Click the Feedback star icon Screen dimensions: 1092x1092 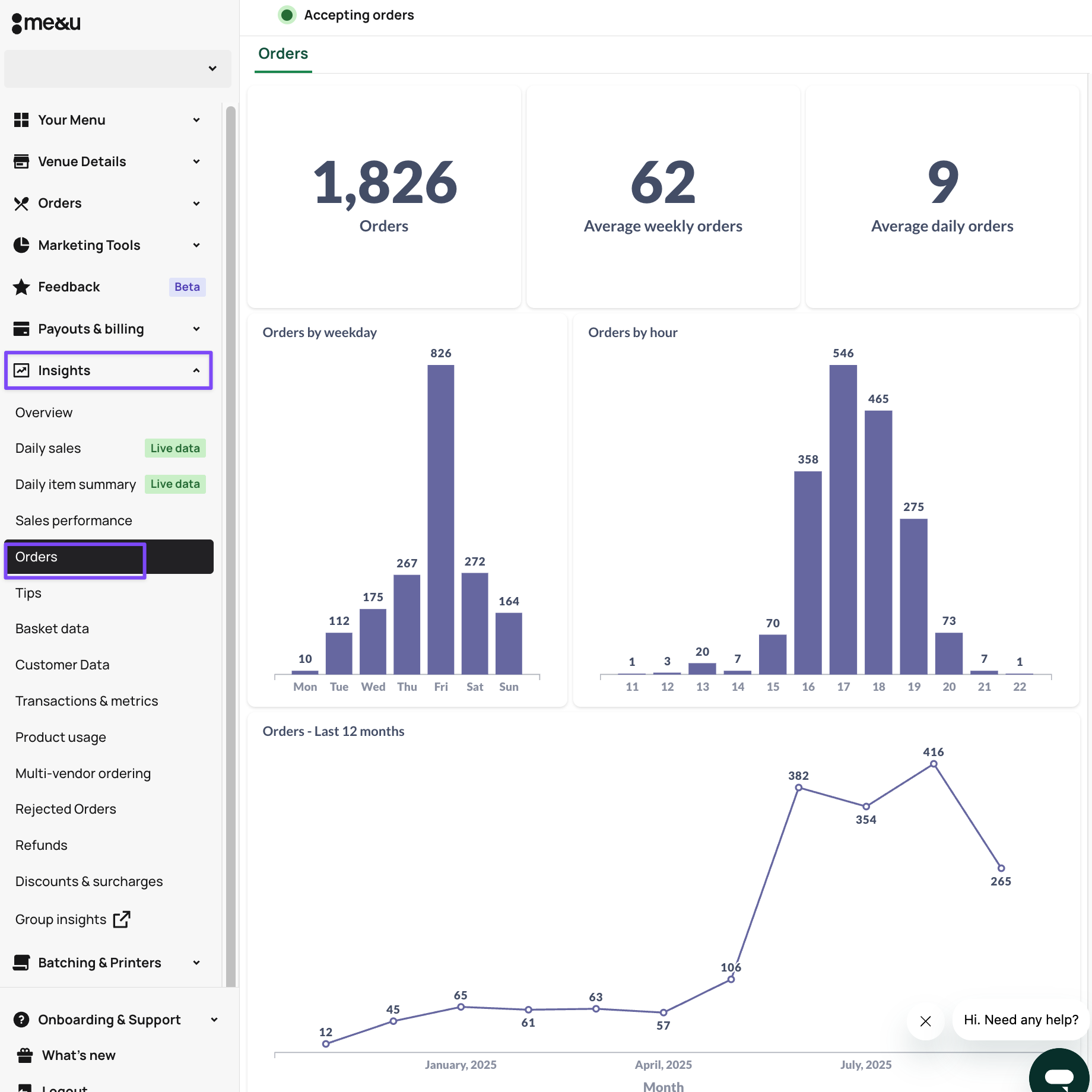pyautogui.click(x=21, y=287)
